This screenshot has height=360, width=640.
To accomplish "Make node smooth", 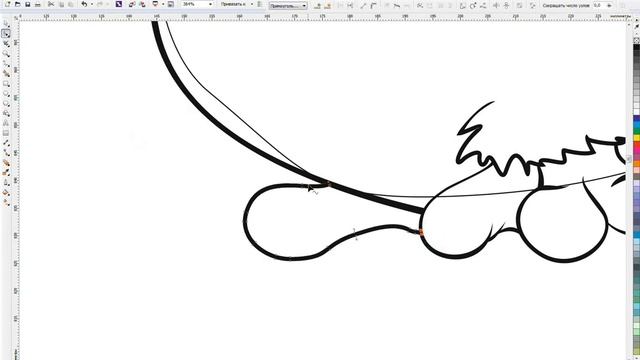I will pos(397,6).
